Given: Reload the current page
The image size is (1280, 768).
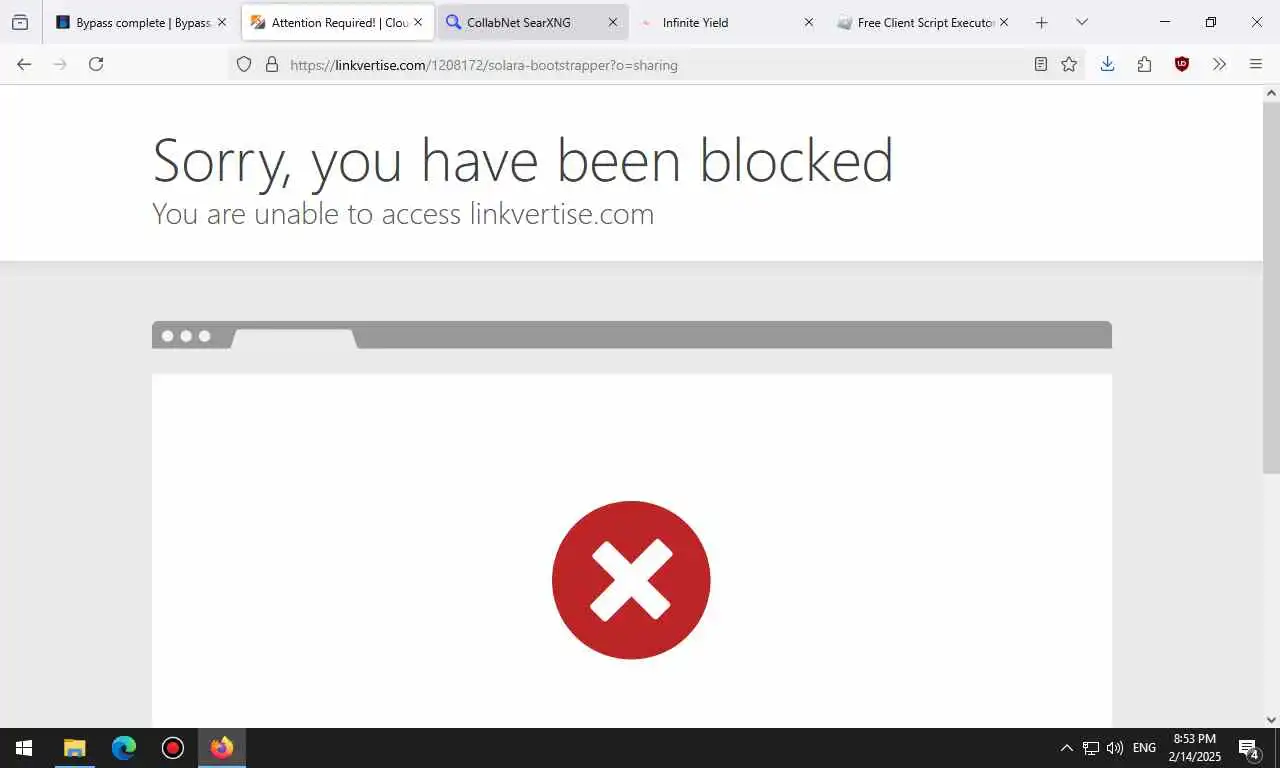Looking at the screenshot, I should click(96, 64).
